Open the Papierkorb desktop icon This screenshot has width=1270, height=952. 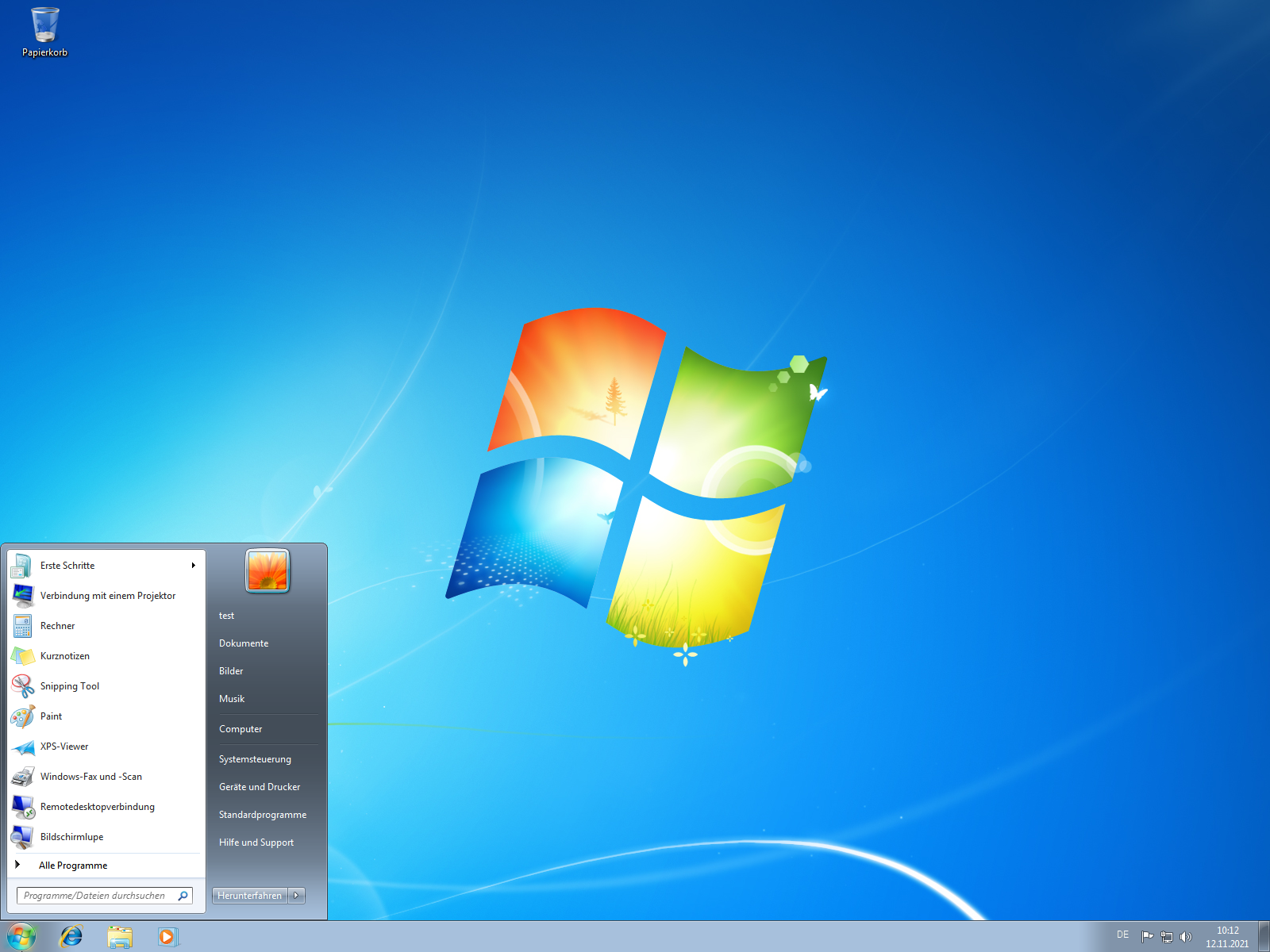pos(44,32)
